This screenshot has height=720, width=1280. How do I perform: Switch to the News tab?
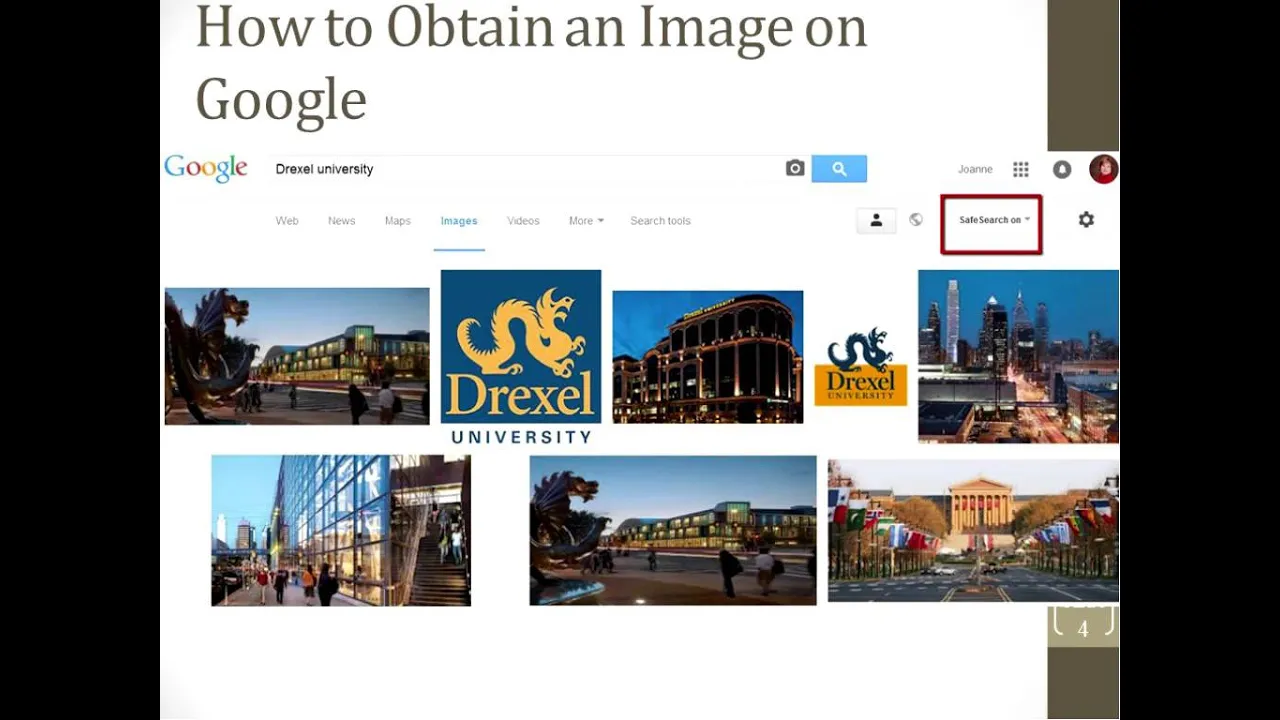[341, 221]
